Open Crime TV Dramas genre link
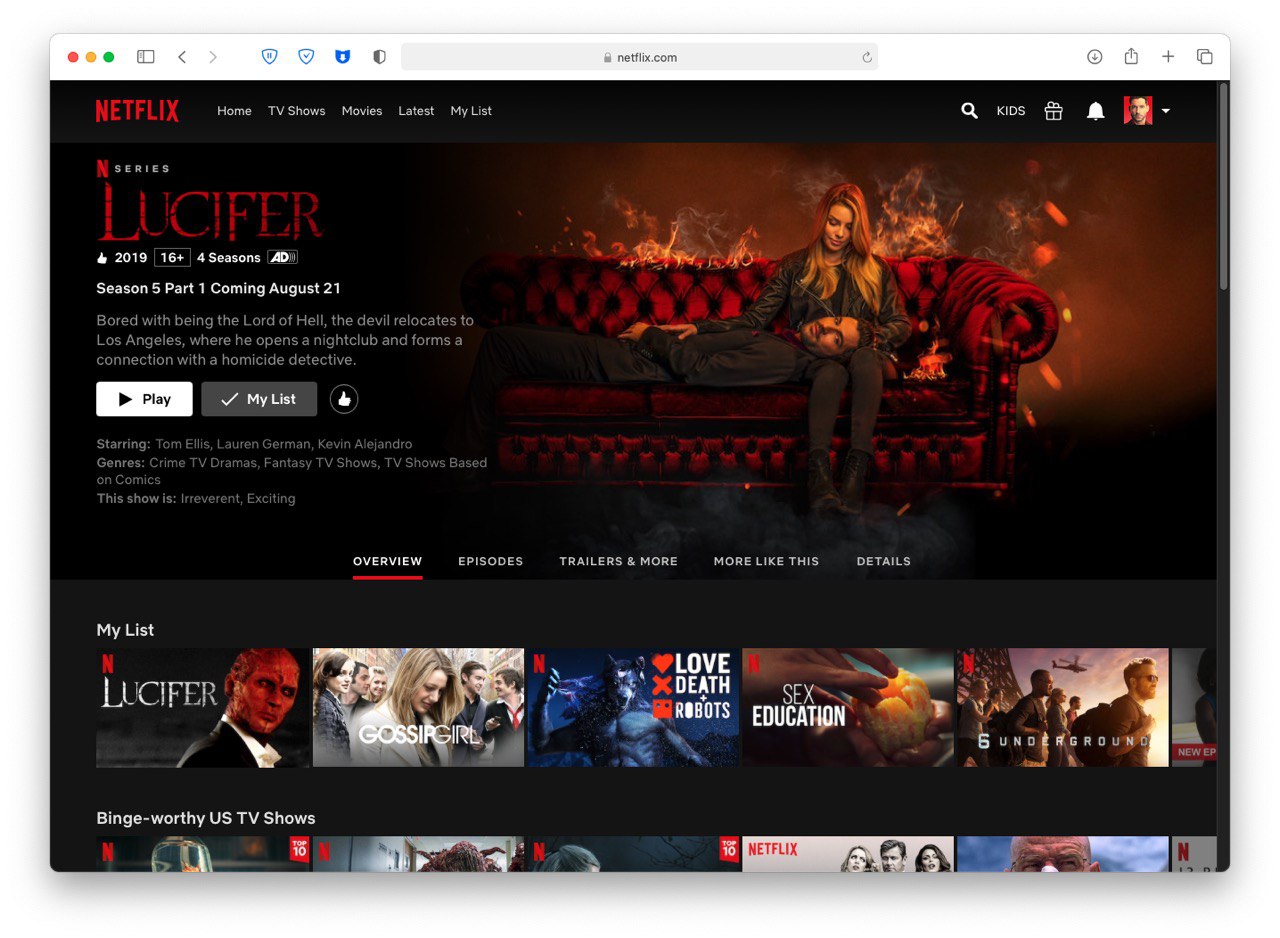 (x=204, y=462)
